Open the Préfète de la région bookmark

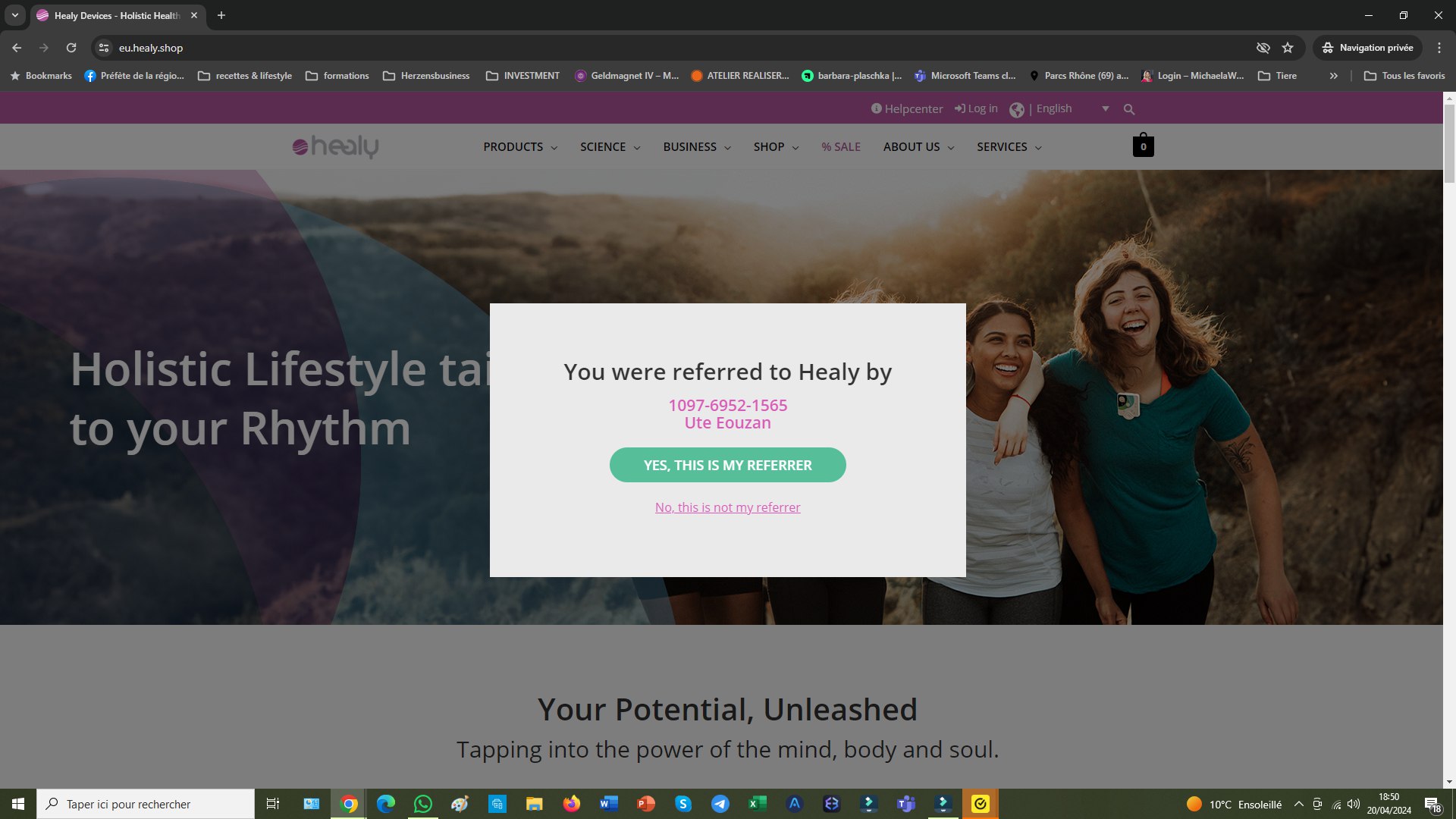tap(134, 76)
